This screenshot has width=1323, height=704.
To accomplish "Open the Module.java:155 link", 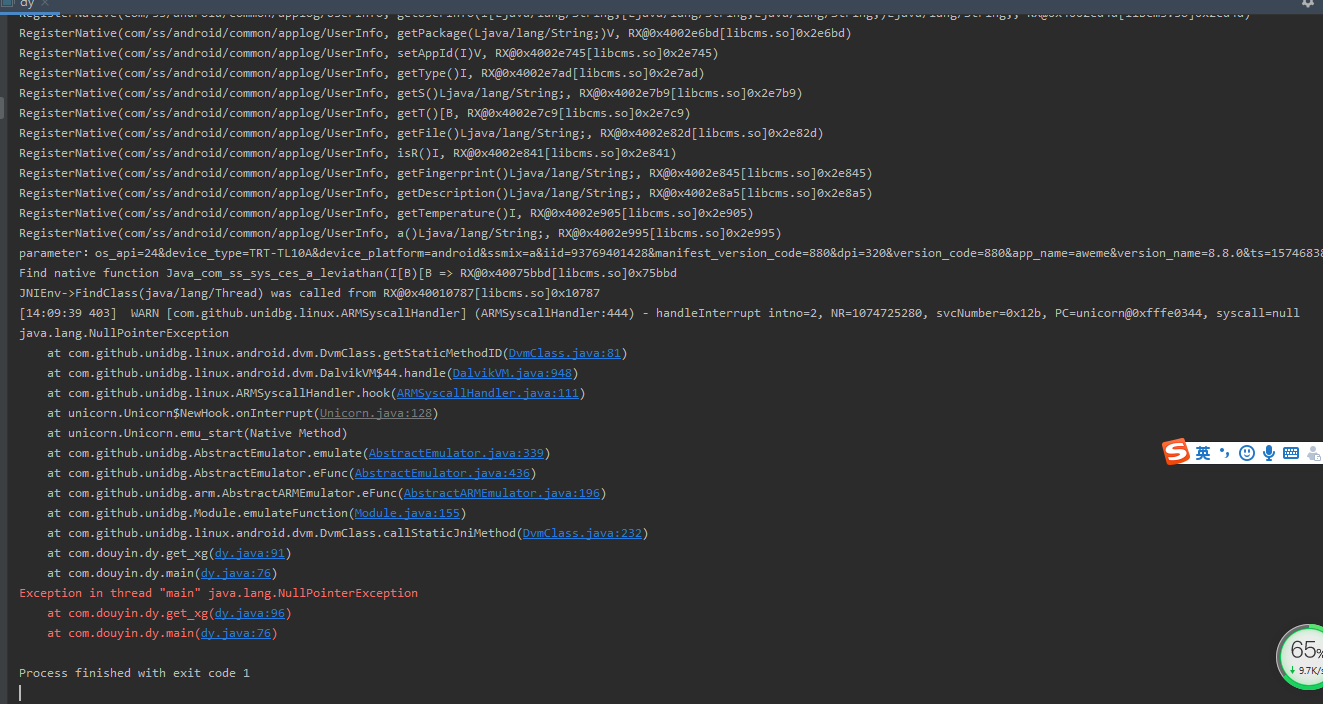I will click(407, 513).
